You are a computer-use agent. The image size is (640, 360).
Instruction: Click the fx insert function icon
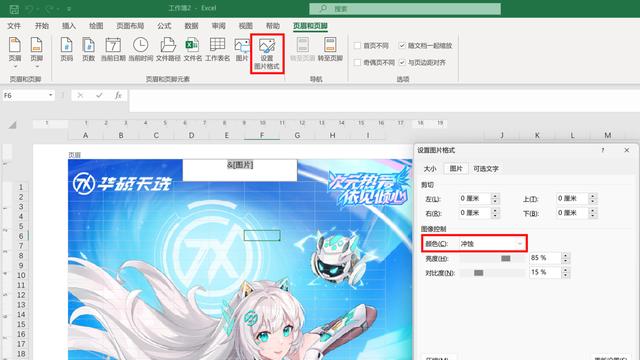pos(118,96)
